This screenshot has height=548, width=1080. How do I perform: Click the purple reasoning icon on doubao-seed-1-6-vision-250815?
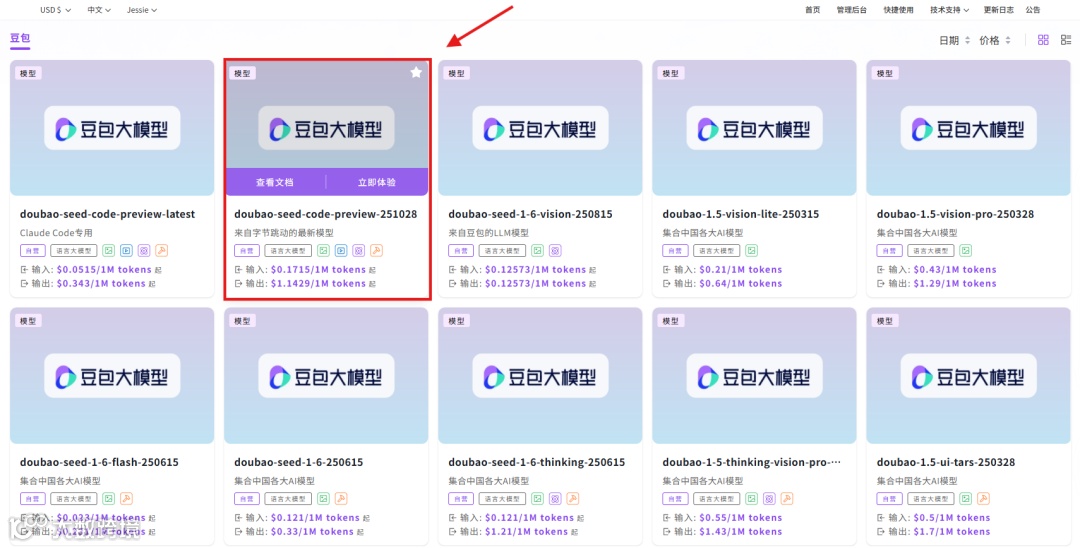click(555, 251)
